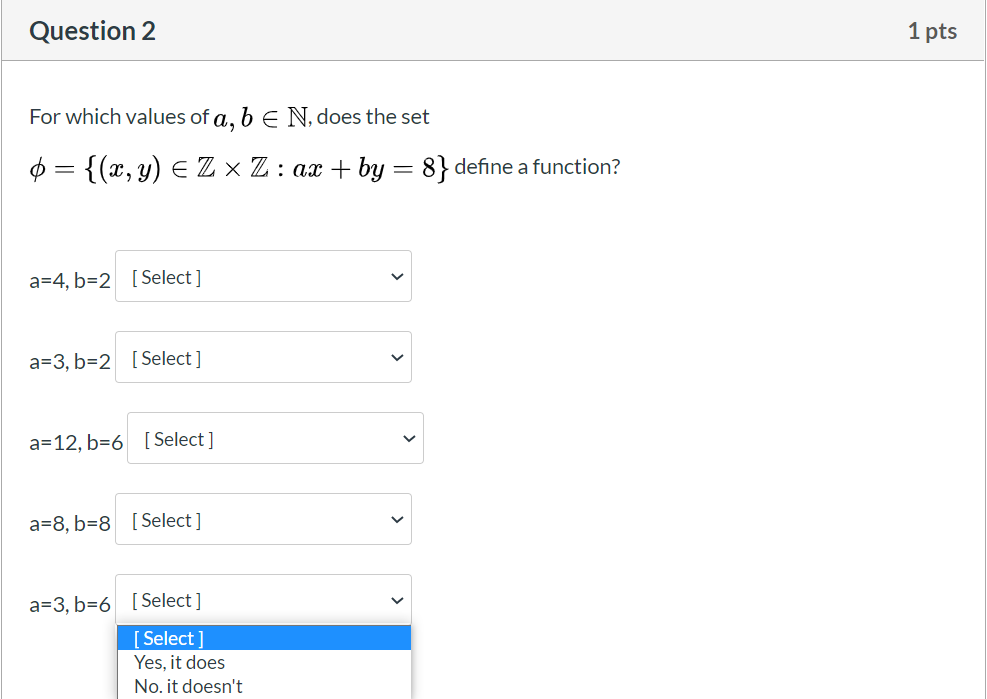Click the chevron icon on the a=3, b=6 dropdown
The width and height of the screenshot is (987, 699).
pyautogui.click(x=396, y=600)
